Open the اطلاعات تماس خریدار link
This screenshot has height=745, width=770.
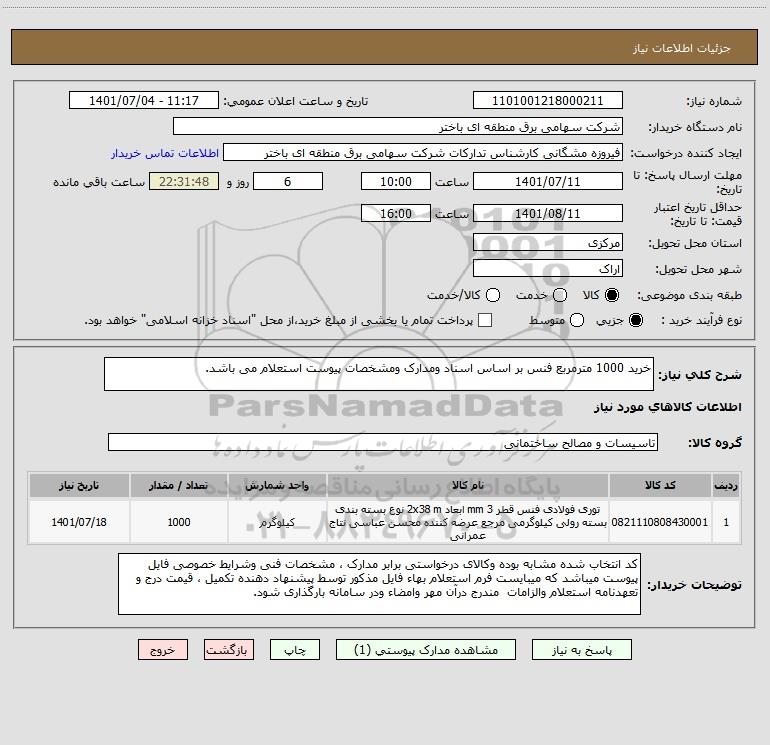[x=165, y=153]
